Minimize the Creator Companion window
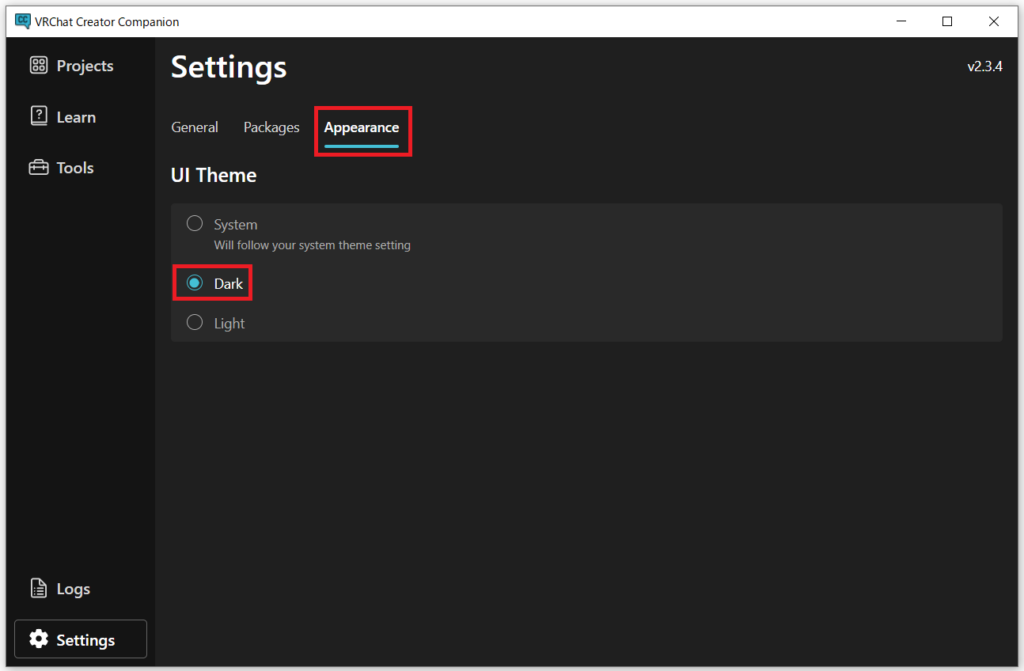The image size is (1024, 671). click(x=901, y=21)
